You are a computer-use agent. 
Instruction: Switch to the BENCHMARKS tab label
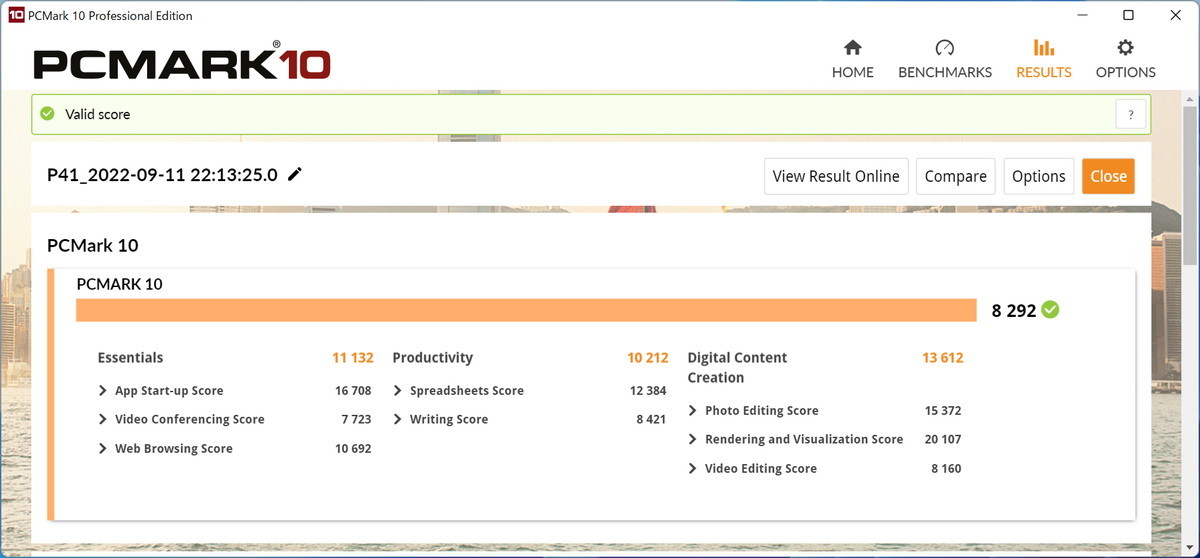945,72
